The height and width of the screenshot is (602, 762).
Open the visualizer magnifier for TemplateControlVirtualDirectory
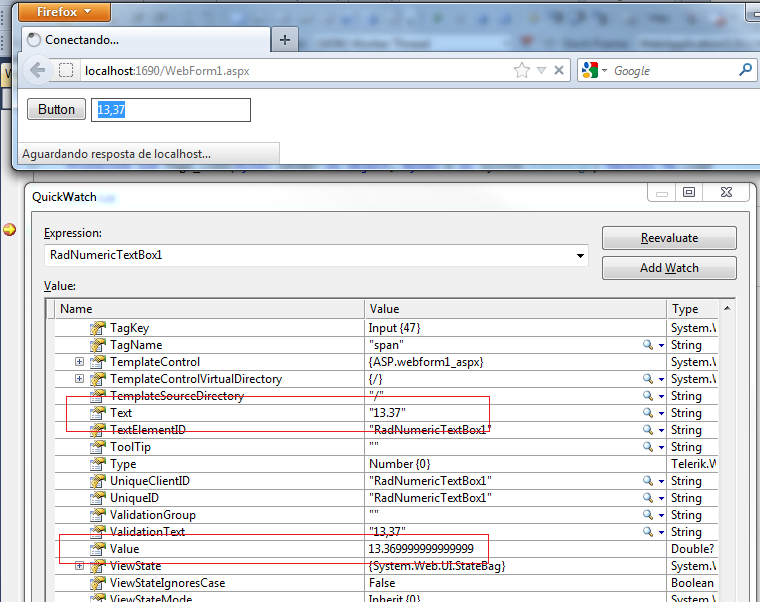648,379
